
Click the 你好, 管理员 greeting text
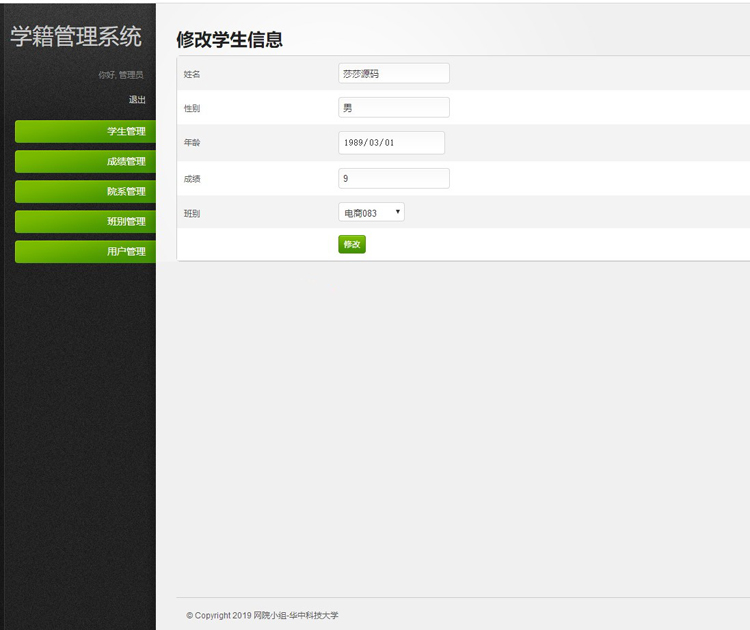[120, 75]
